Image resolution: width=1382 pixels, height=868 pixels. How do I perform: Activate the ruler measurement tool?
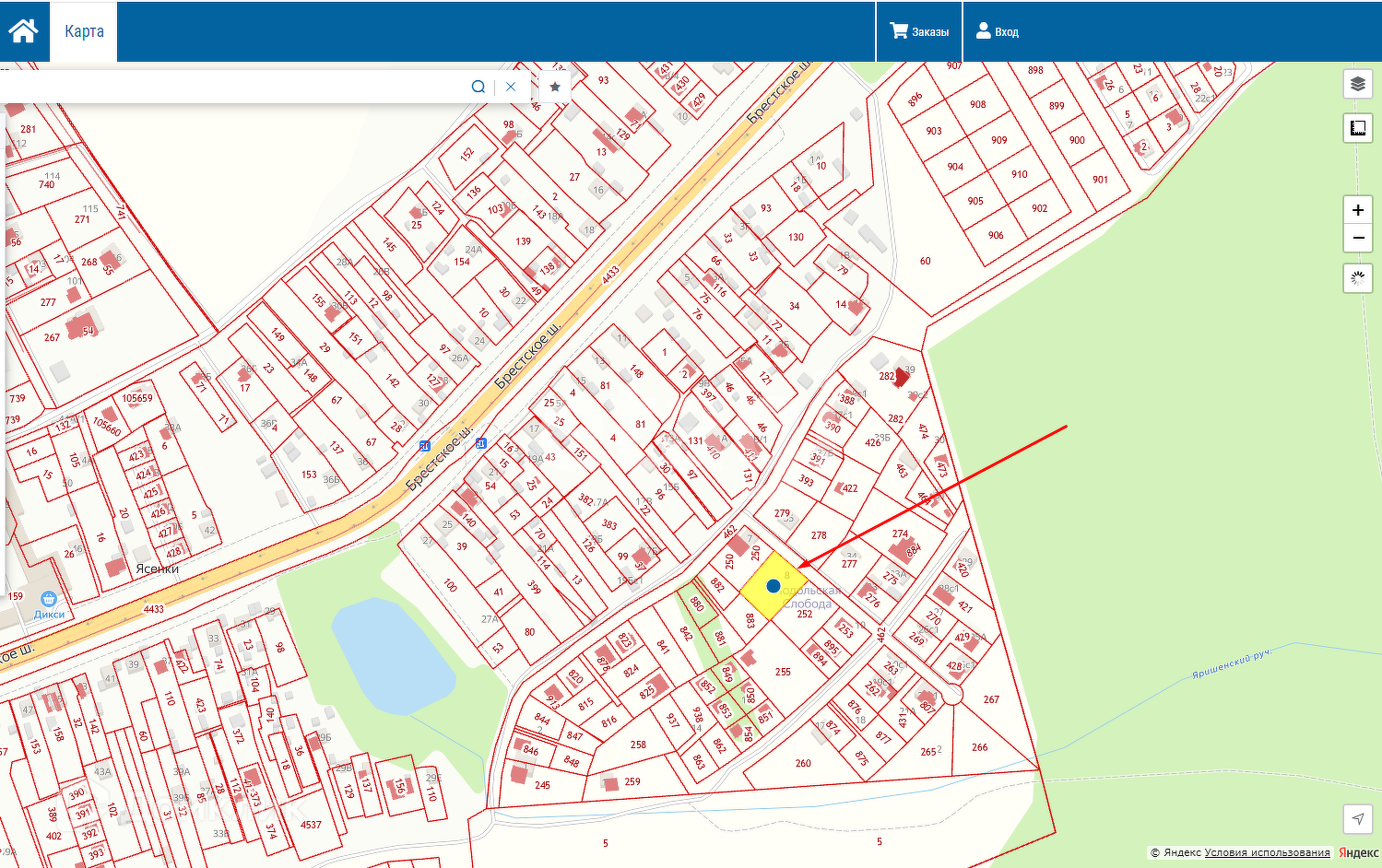tap(1358, 128)
